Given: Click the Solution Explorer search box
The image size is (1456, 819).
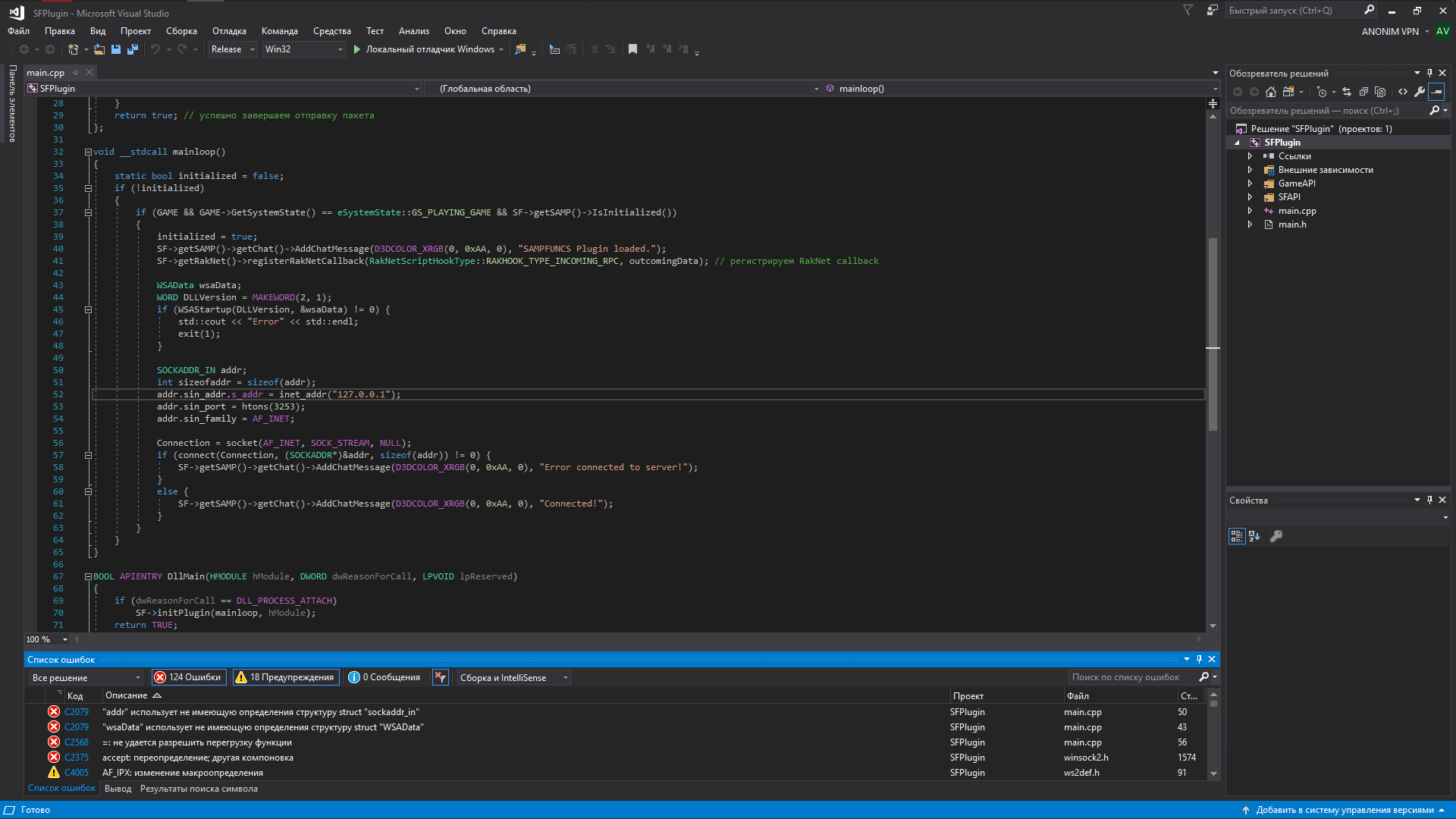Looking at the screenshot, I should pos(1327,111).
